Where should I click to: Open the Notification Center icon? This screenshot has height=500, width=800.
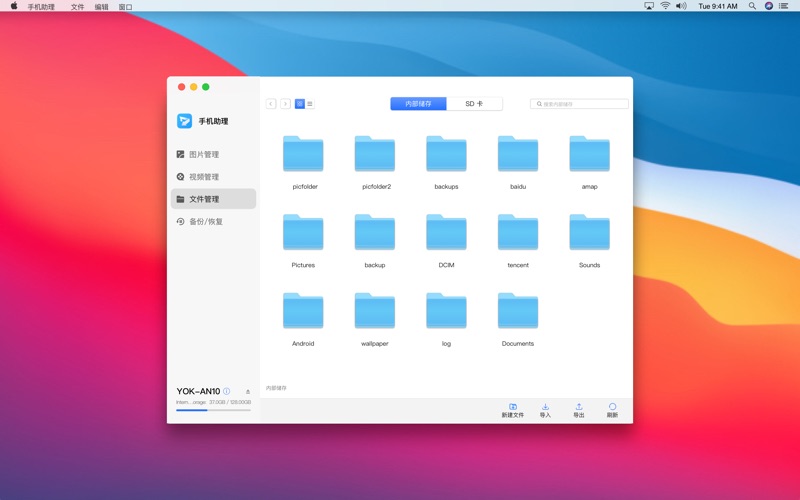pos(784,6)
